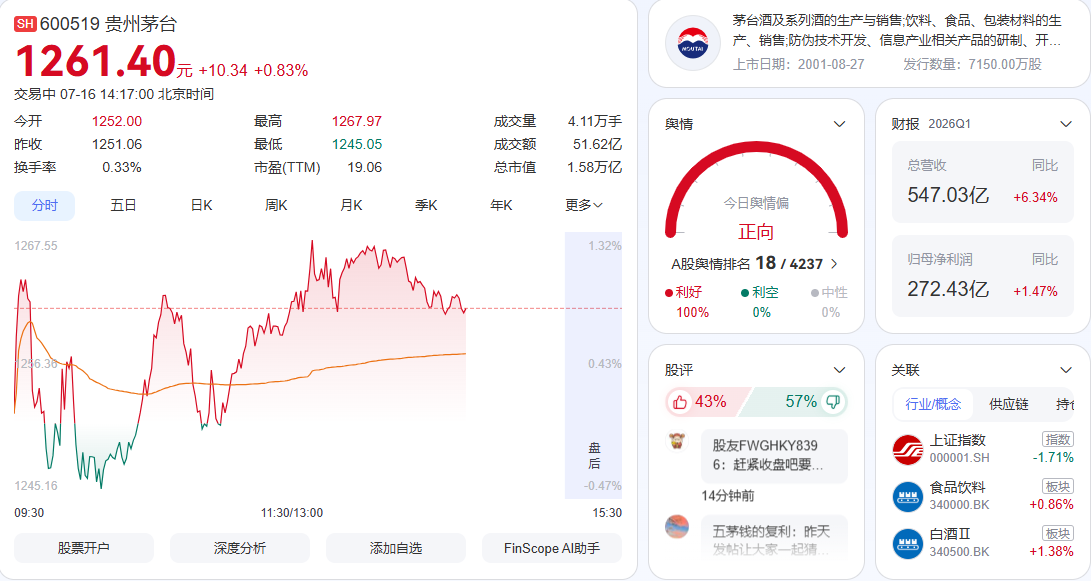Click 换手率 value 0.33%
The width and height of the screenshot is (1091, 581).
pyautogui.click(x=122, y=167)
